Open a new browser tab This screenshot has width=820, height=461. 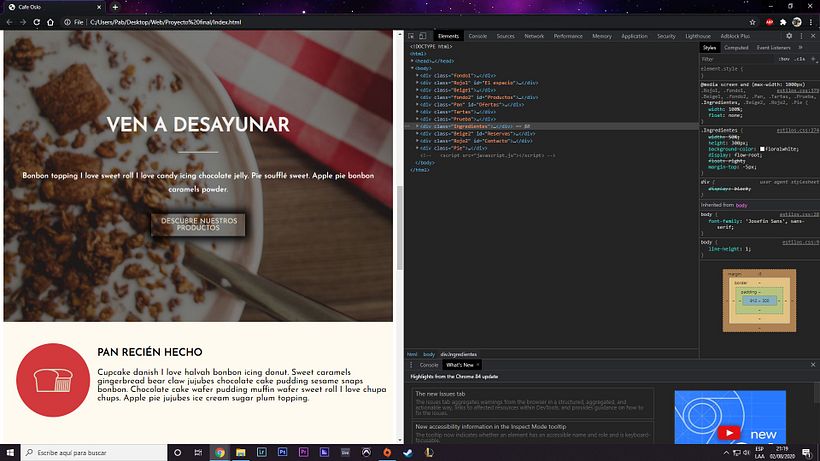(115, 7)
